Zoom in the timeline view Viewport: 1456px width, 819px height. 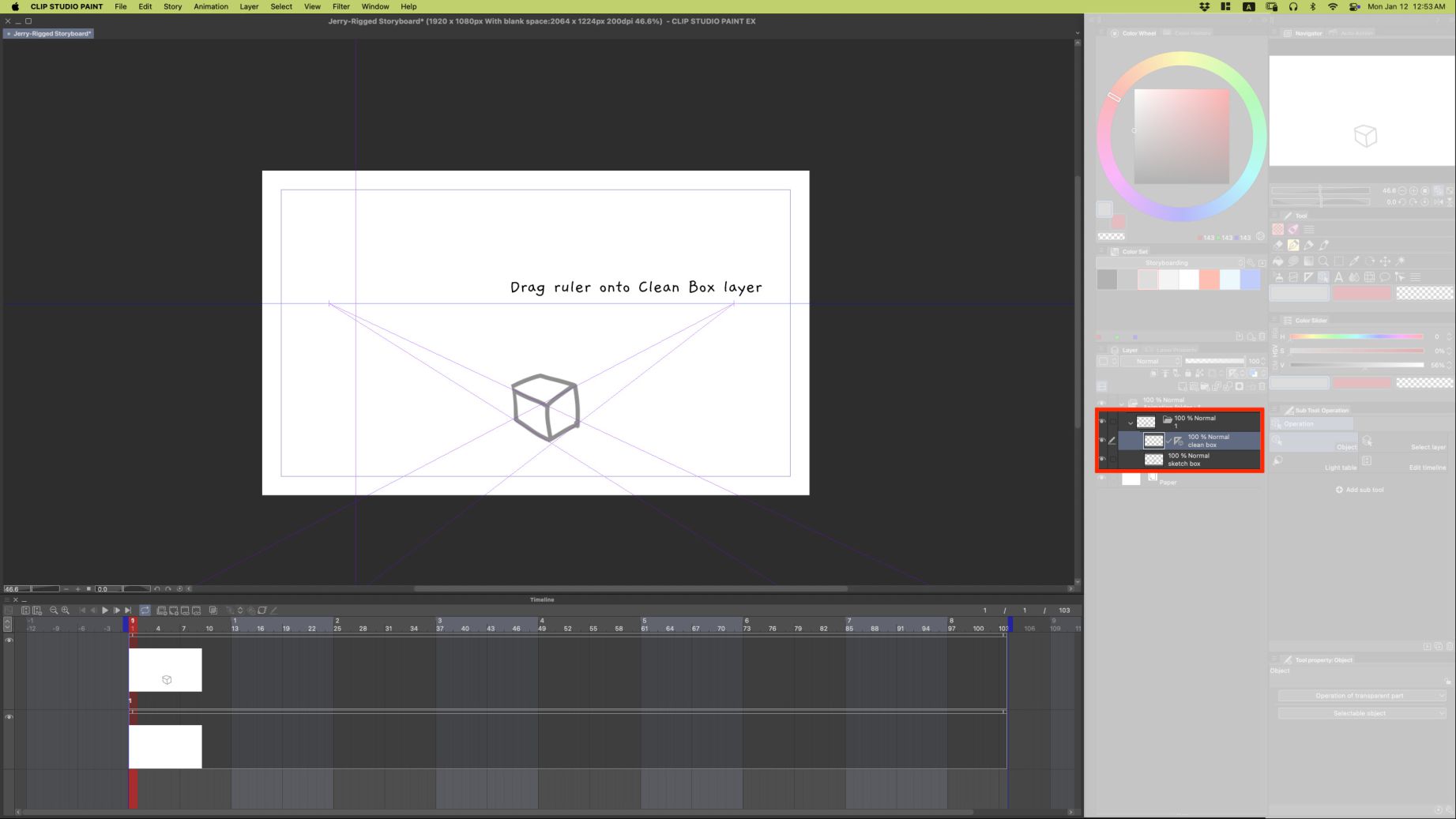tap(66, 610)
